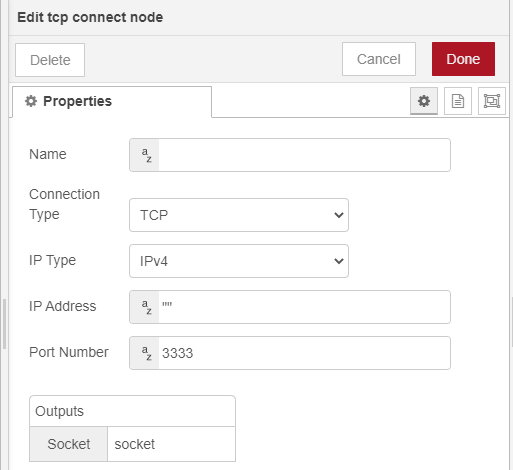The height and width of the screenshot is (470, 513).
Task: Open node properties gear icon tab
Action: click(424, 101)
